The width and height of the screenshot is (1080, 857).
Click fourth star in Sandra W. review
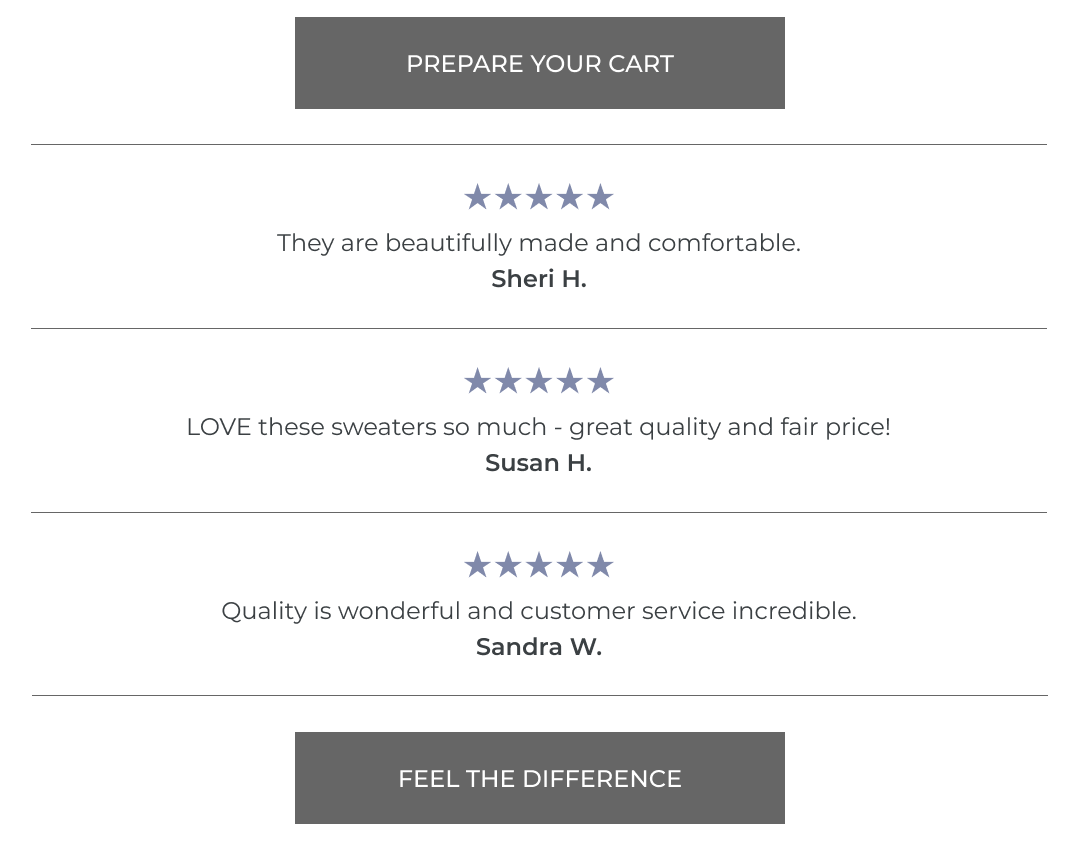tap(570, 565)
